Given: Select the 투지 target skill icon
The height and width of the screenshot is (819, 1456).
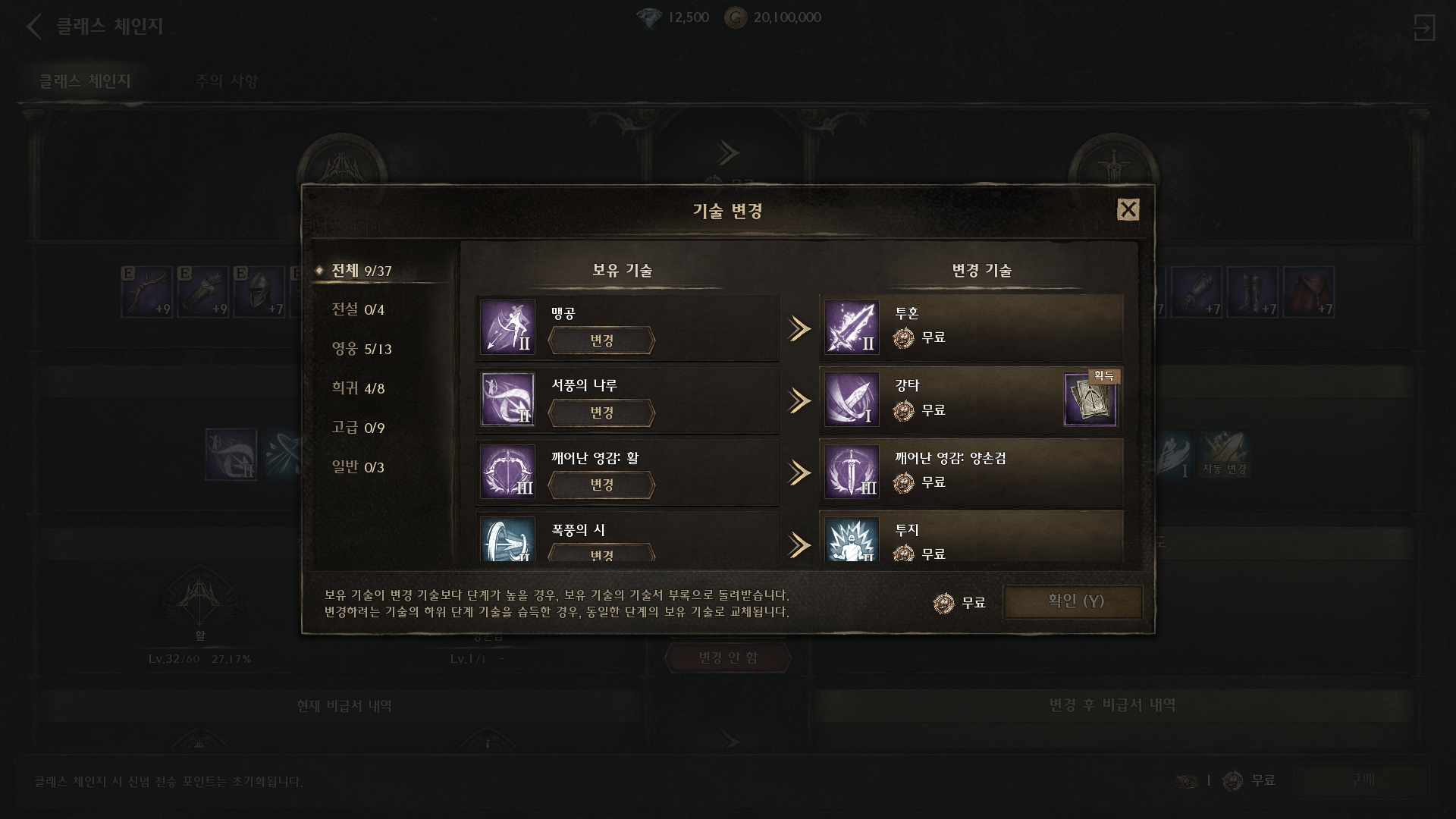Looking at the screenshot, I should (852, 539).
